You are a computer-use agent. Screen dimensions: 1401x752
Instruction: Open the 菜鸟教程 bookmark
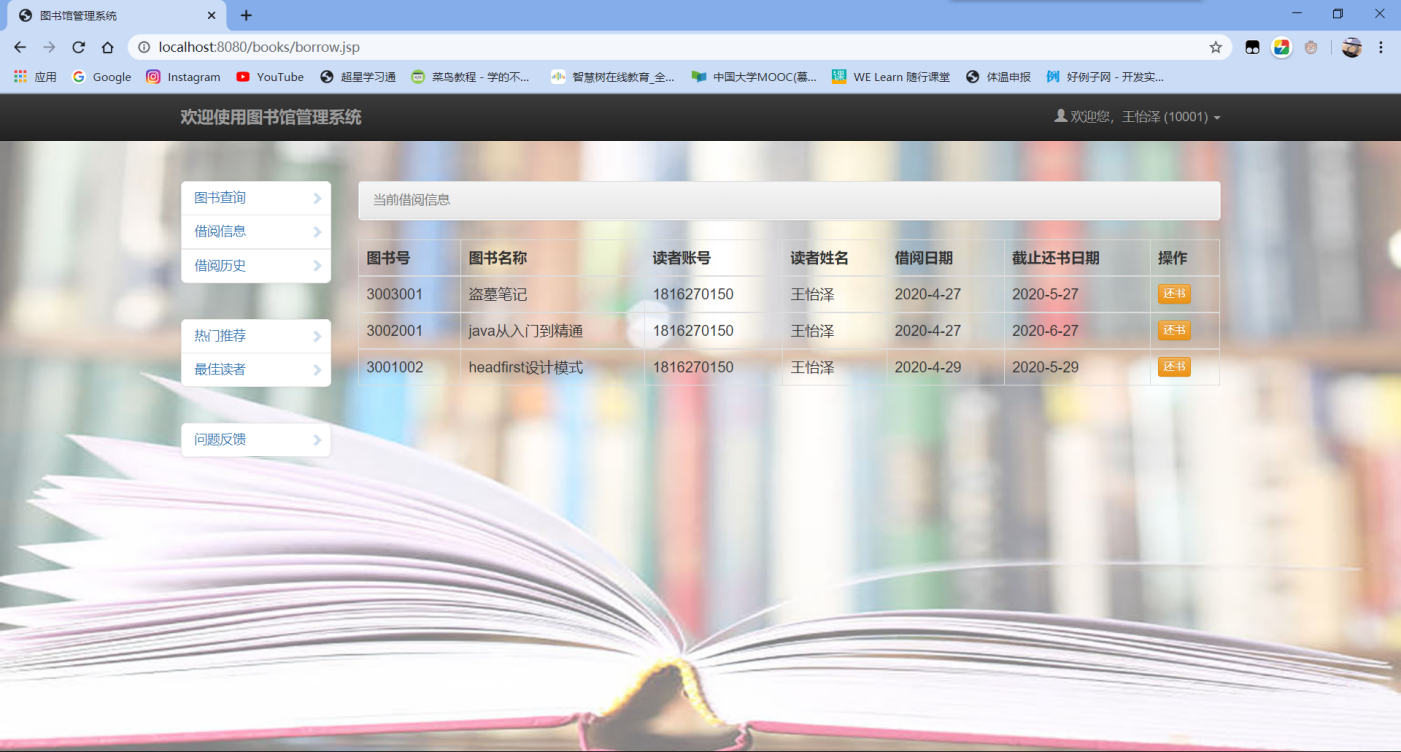click(x=471, y=77)
